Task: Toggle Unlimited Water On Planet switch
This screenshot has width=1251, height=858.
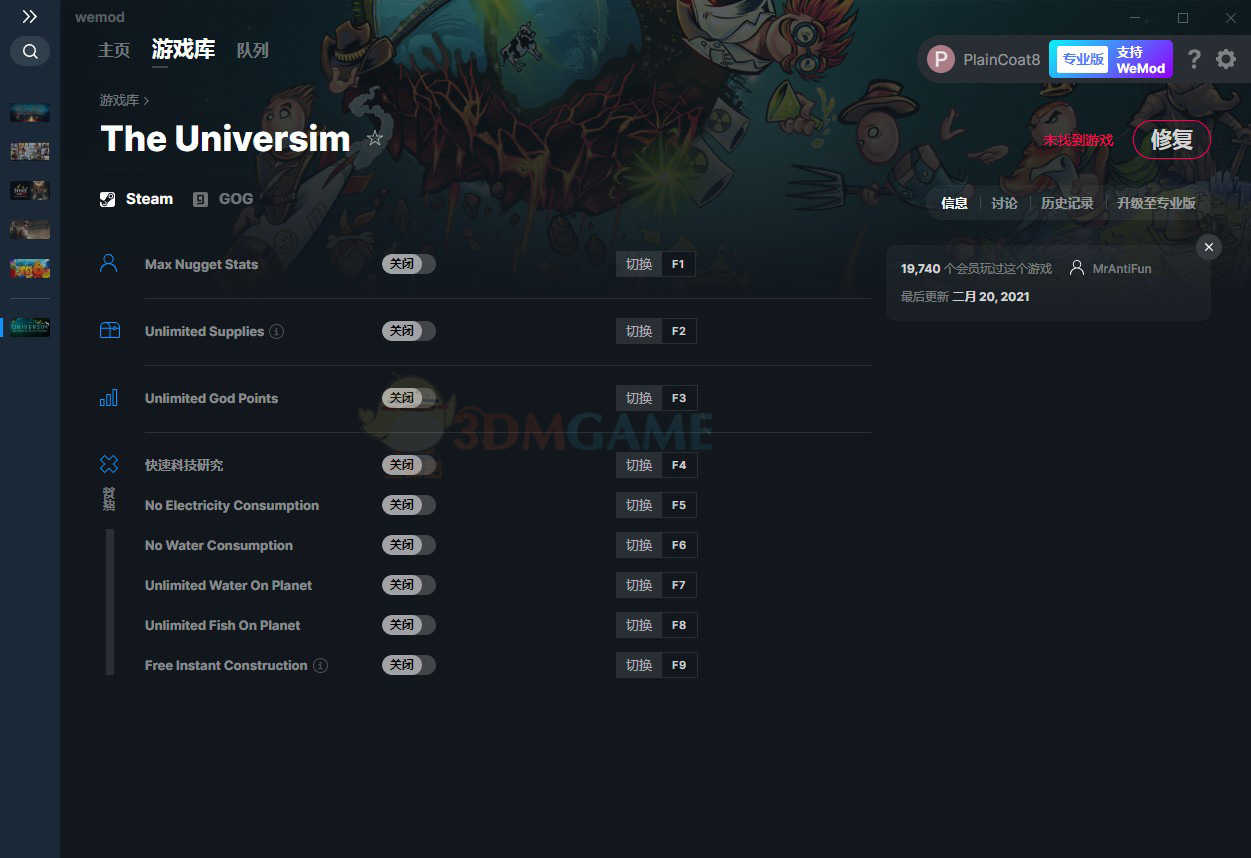Action: click(x=409, y=585)
